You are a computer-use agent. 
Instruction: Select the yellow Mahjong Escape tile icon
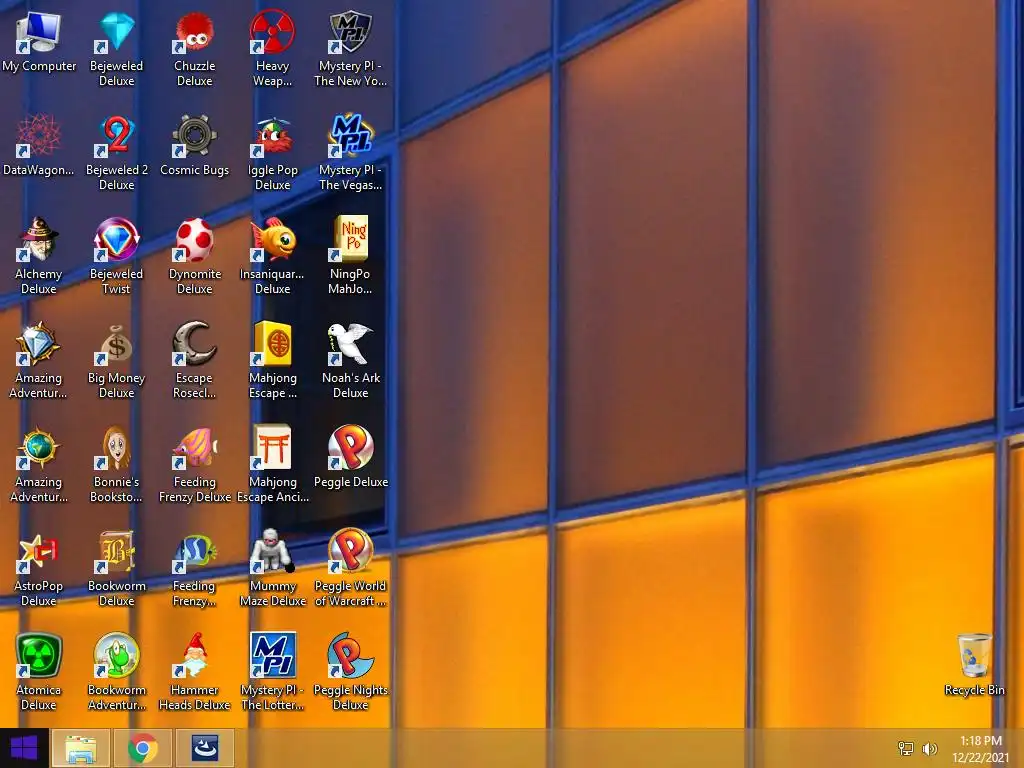272,344
